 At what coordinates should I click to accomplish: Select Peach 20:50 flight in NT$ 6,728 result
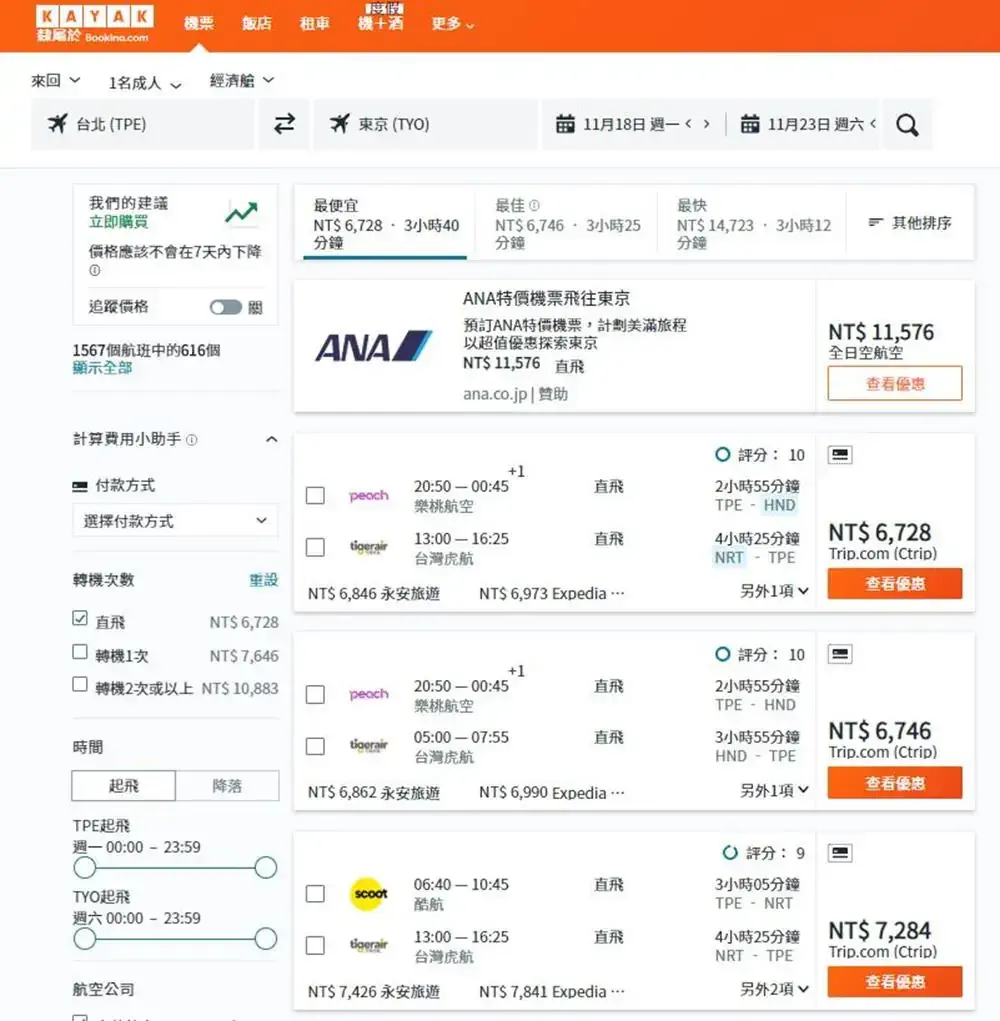pyautogui.click(x=316, y=496)
